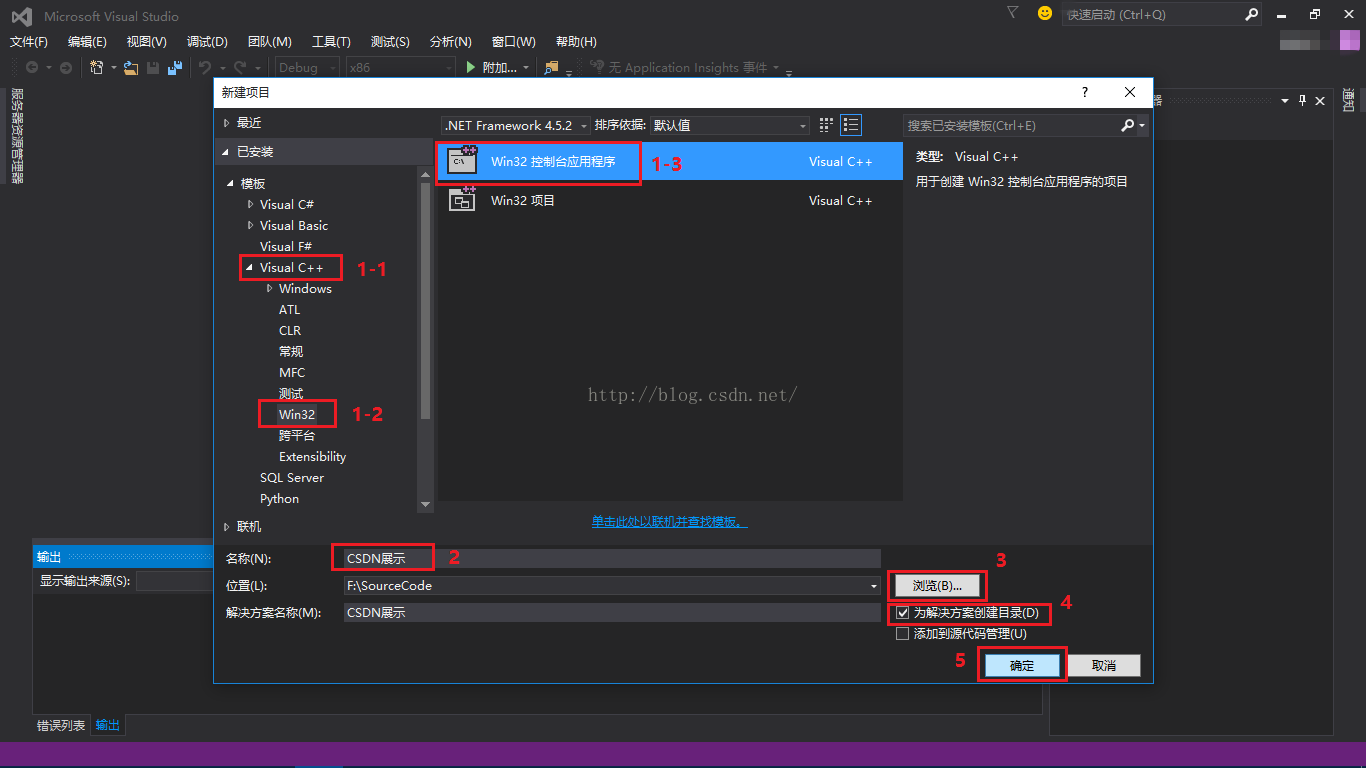Click the Undo toolbar icon
Screen dimensions: 1366x768
[x=204, y=67]
